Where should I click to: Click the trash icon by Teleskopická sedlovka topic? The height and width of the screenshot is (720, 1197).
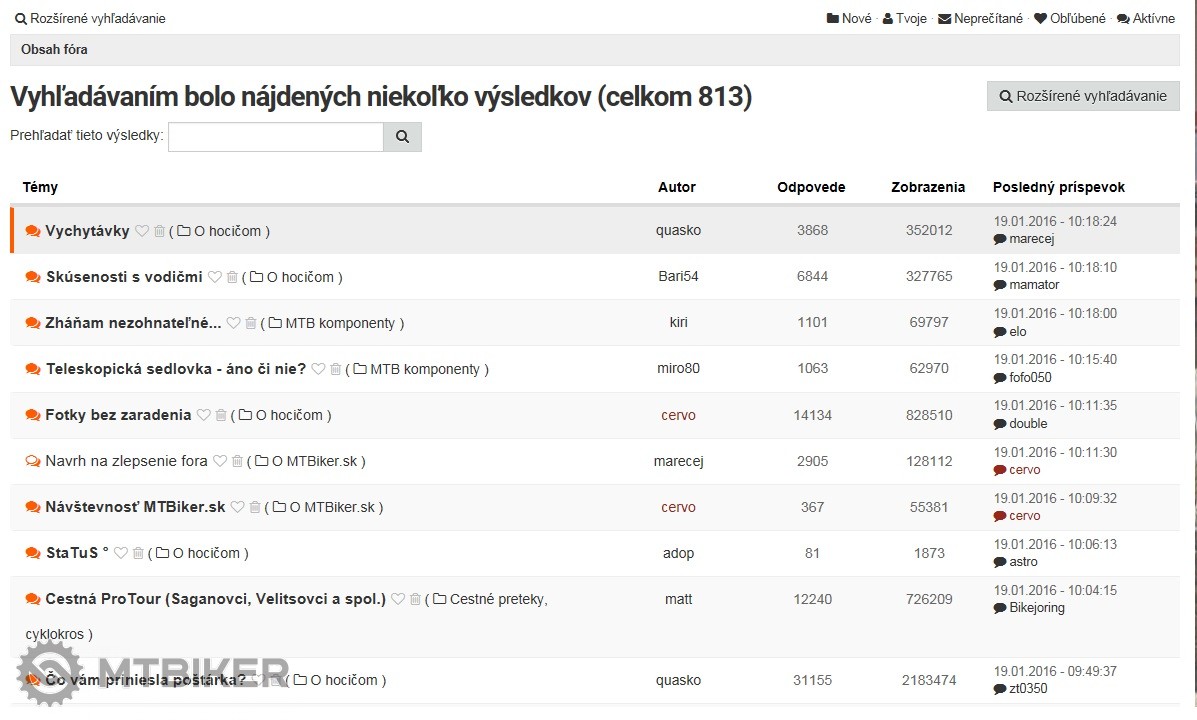(x=336, y=369)
